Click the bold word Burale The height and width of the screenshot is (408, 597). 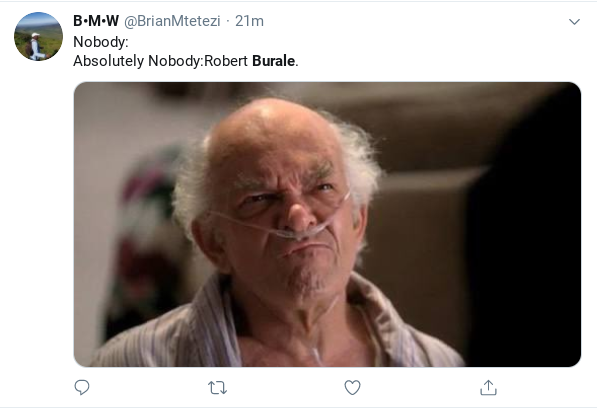tap(273, 61)
